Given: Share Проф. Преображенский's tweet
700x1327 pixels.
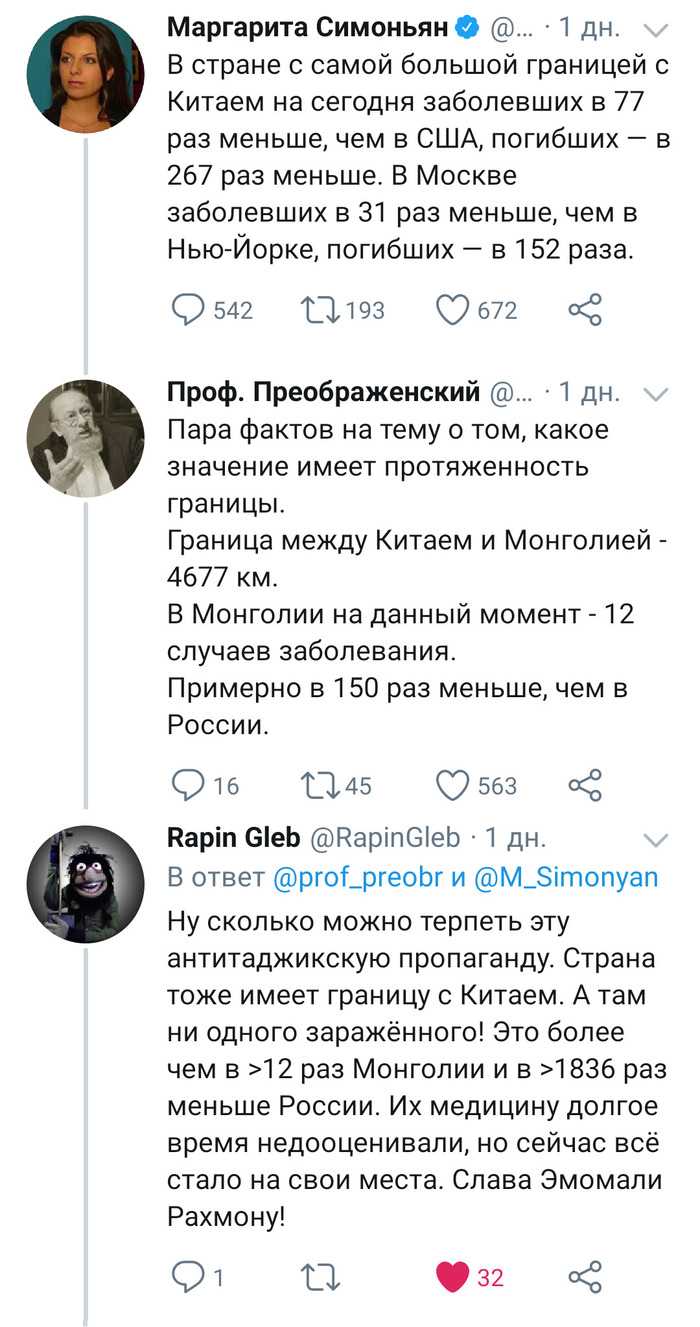Looking at the screenshot, I should 585,786.
